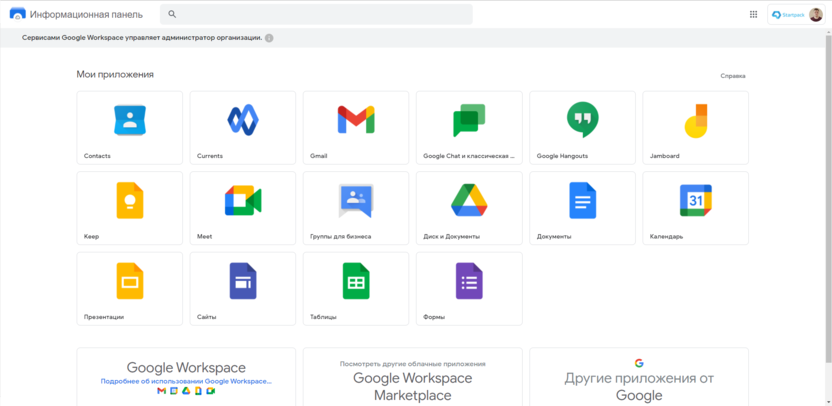This screenshot has width=832, height=406.
Task: Open the Meet camera icon
Action: 243,201
